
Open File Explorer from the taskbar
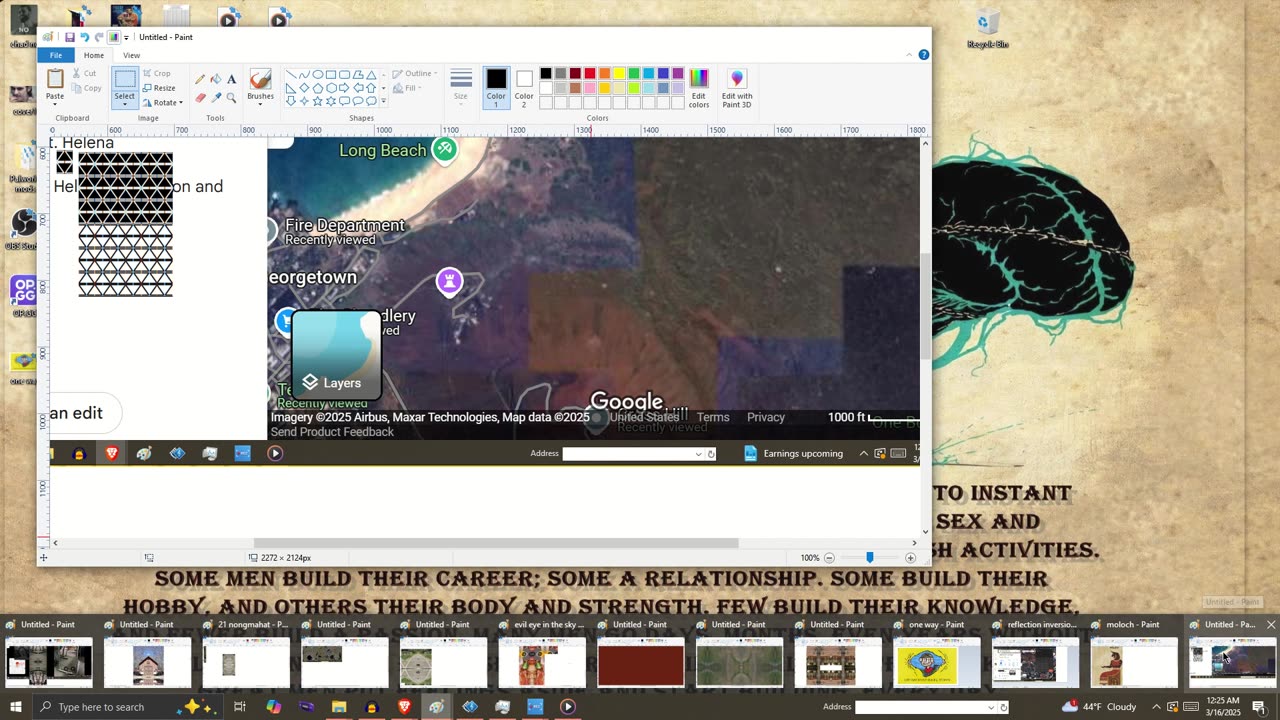click(339, 707)
